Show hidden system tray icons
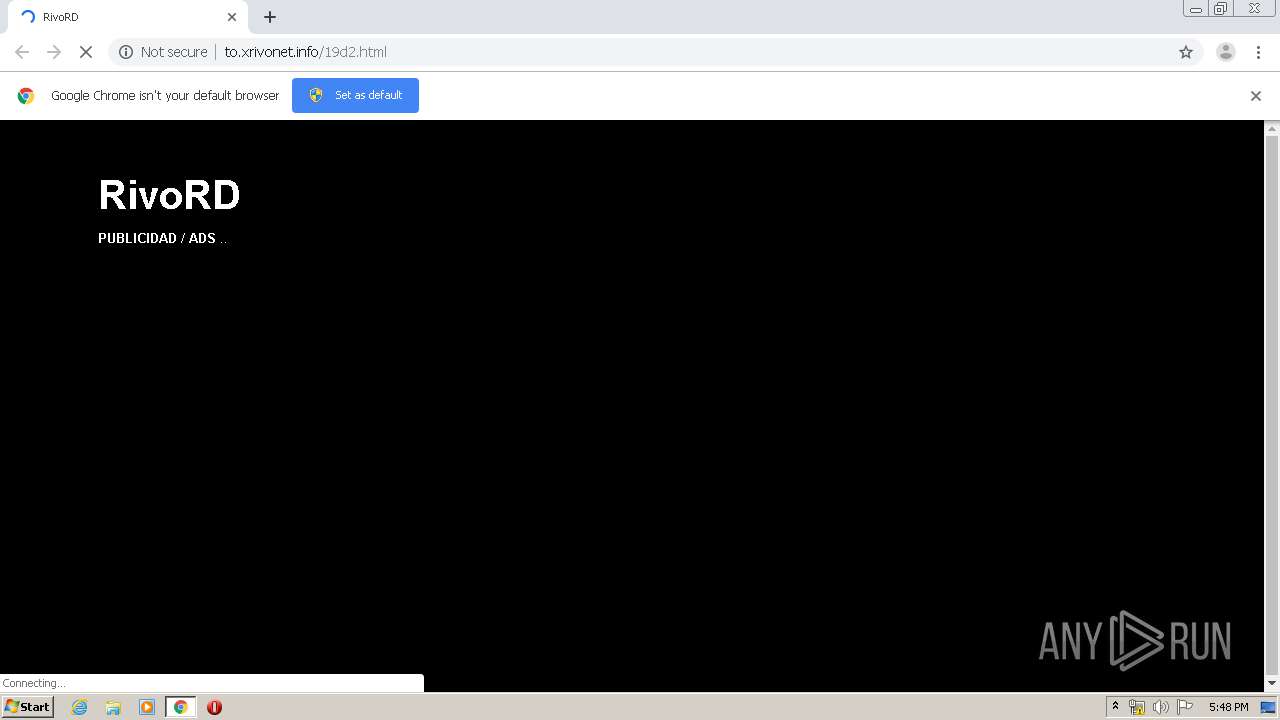The height and width of the screenshot is (720, 1280). click(x=1115, y=707)
